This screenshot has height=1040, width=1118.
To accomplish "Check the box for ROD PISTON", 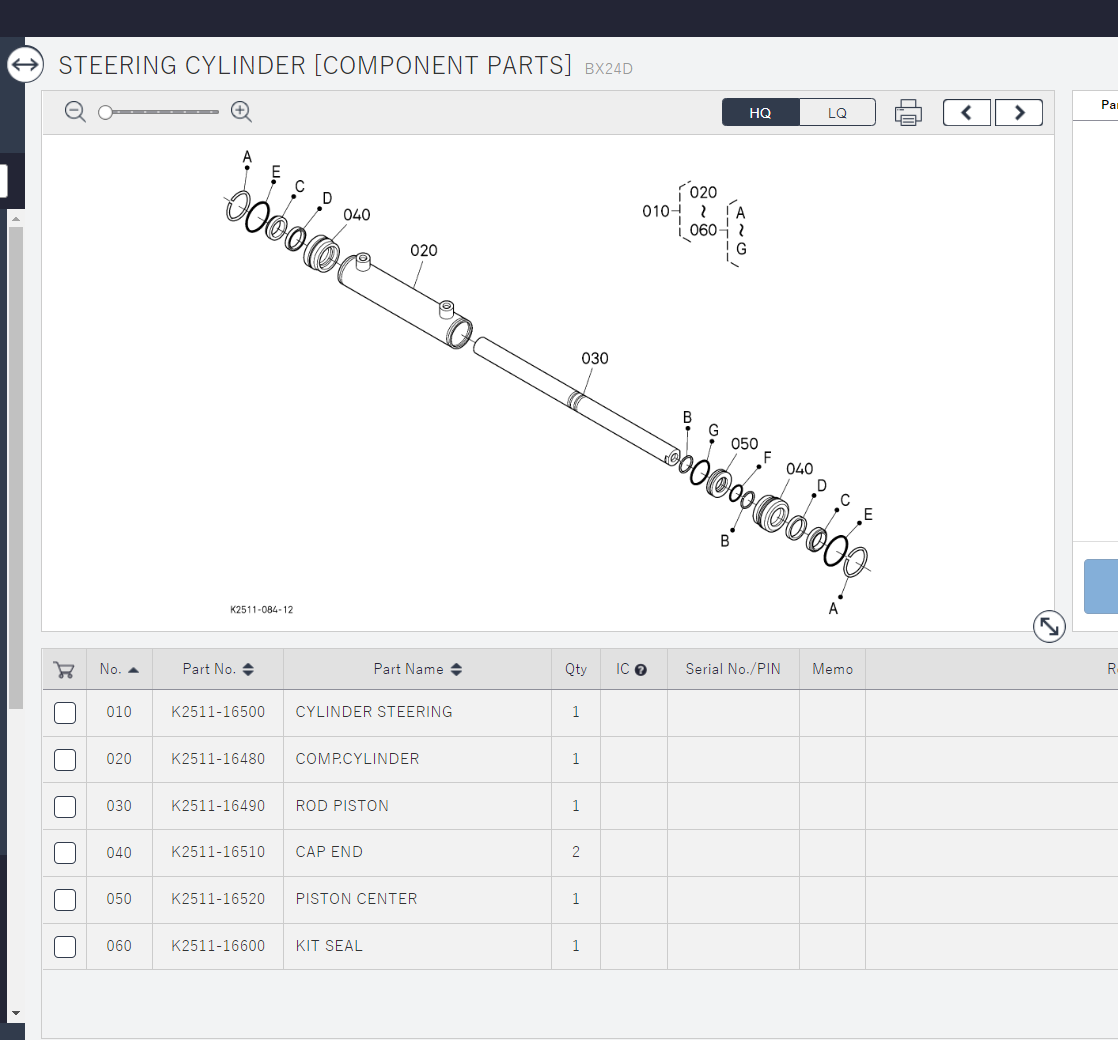I will pos(65,806).
